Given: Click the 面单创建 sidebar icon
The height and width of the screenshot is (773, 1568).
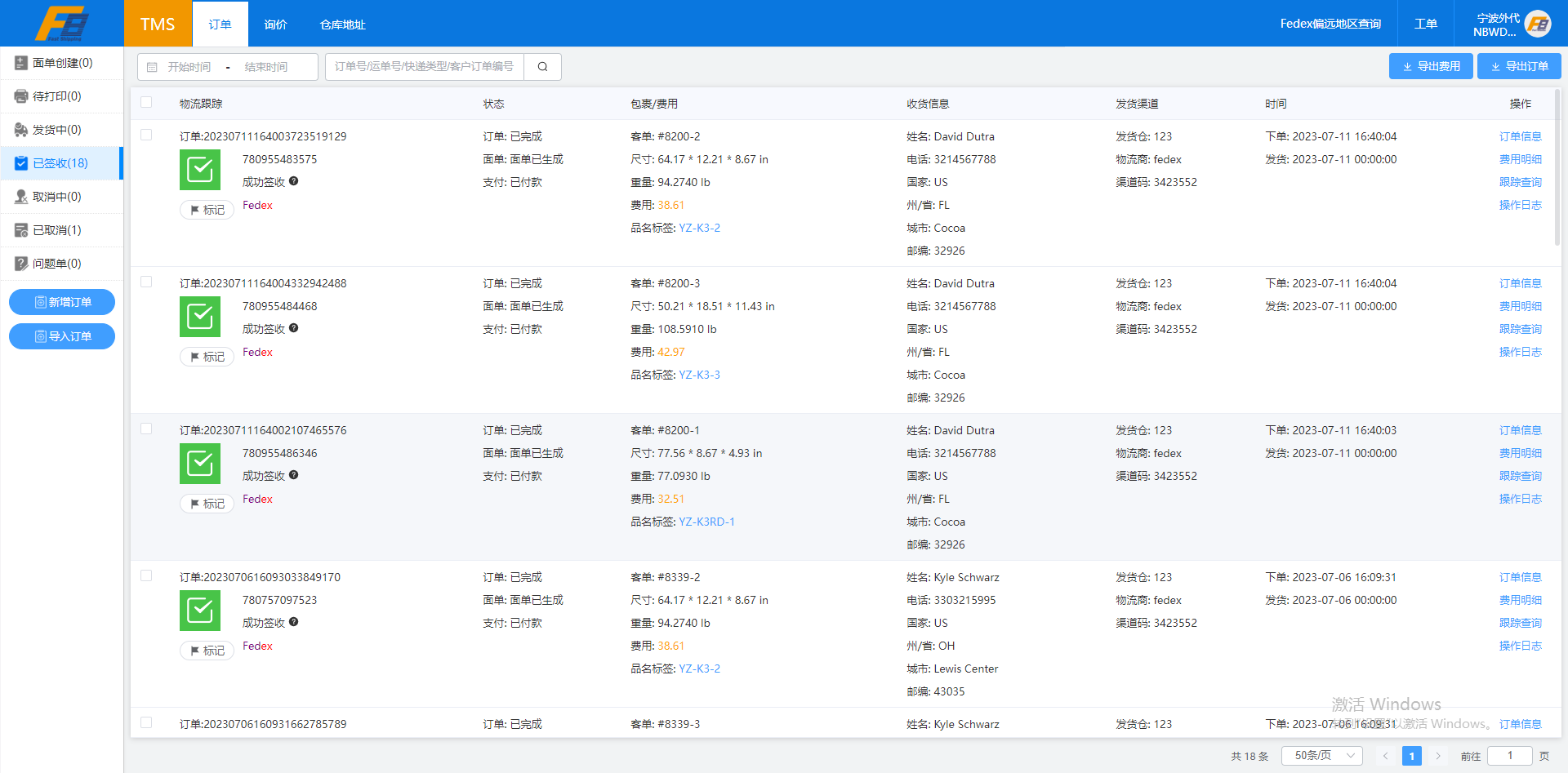Looking at the screenshot, I should 21,63.
